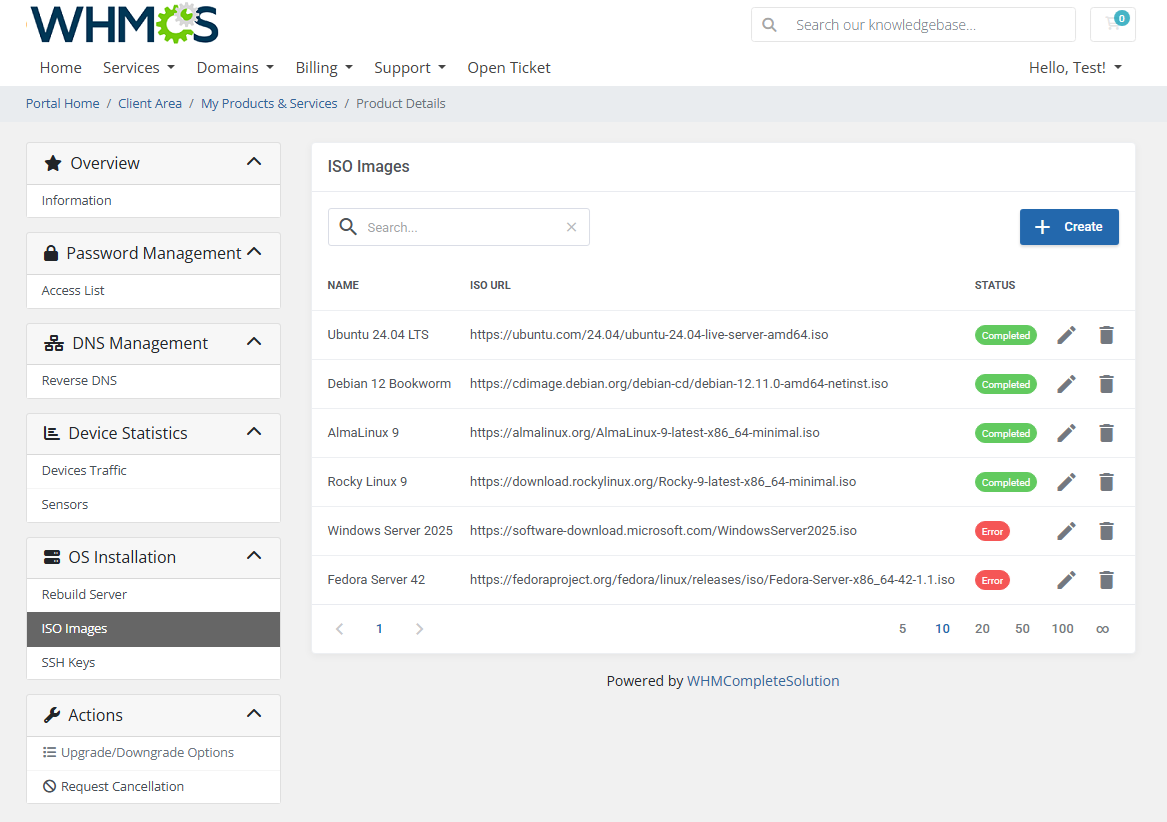
Task: Open the Open Ticket page
Action: 509,68
